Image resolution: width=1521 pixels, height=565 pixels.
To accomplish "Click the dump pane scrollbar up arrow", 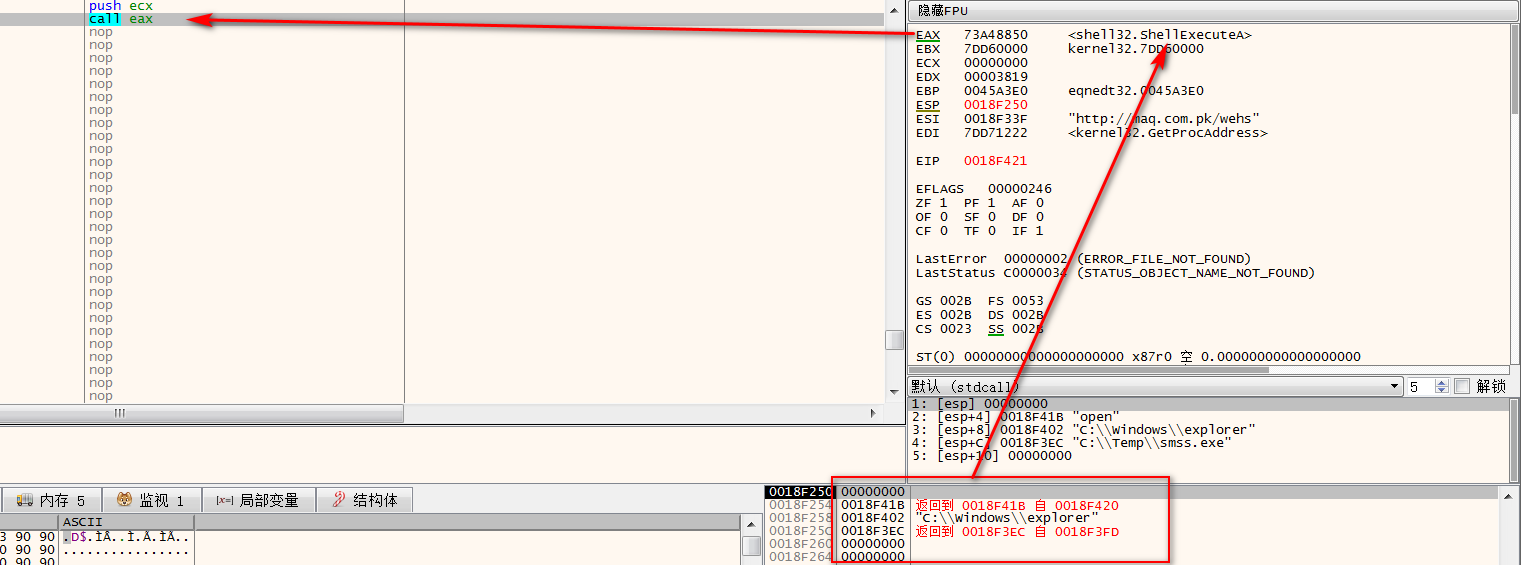I will 752,524.
